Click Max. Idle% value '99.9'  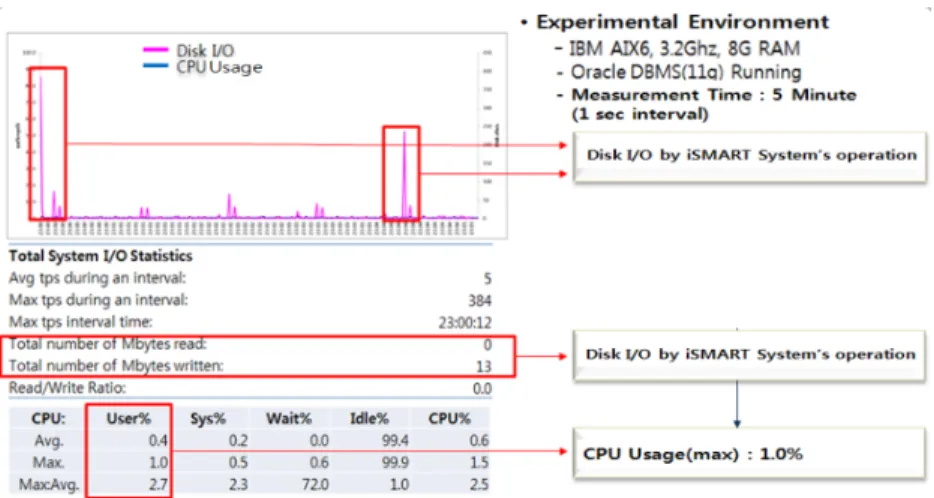(396, 462)
